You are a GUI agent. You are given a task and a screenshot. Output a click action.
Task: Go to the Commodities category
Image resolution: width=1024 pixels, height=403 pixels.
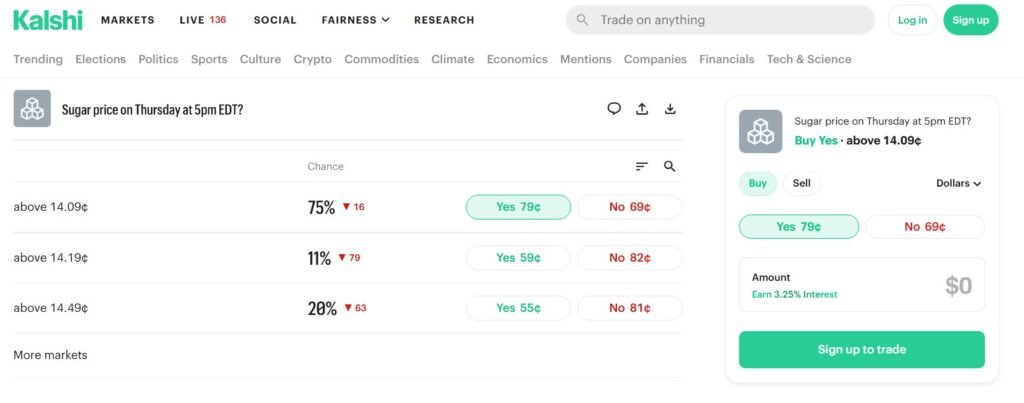(381, 59)
